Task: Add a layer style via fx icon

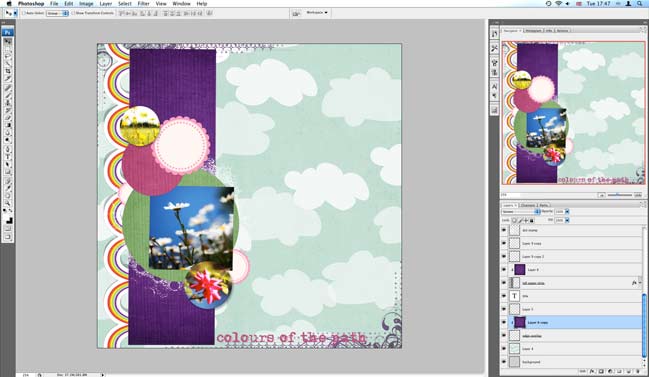Action: click(592, 371)
